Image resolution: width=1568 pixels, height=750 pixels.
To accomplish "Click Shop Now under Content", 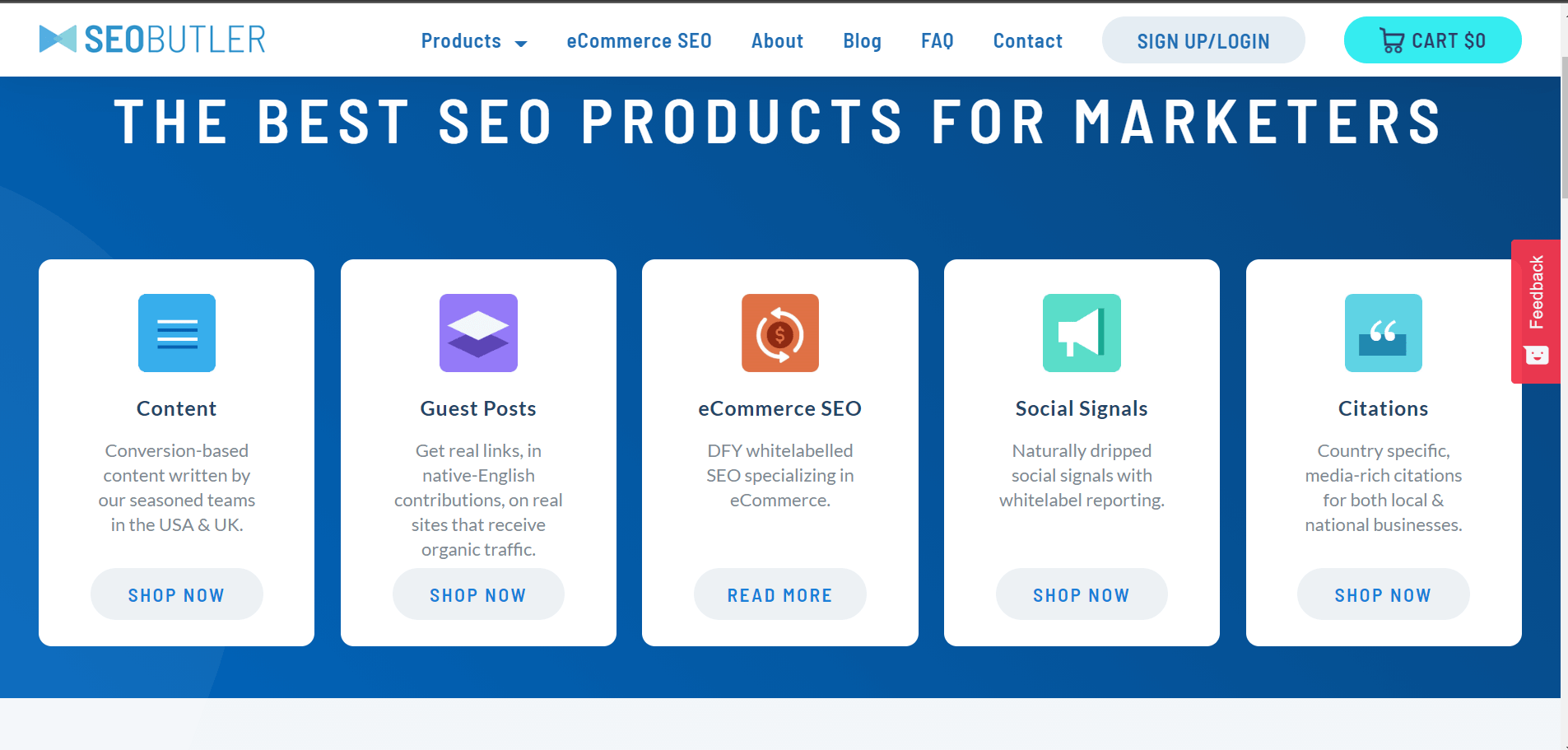I will 176,594.
